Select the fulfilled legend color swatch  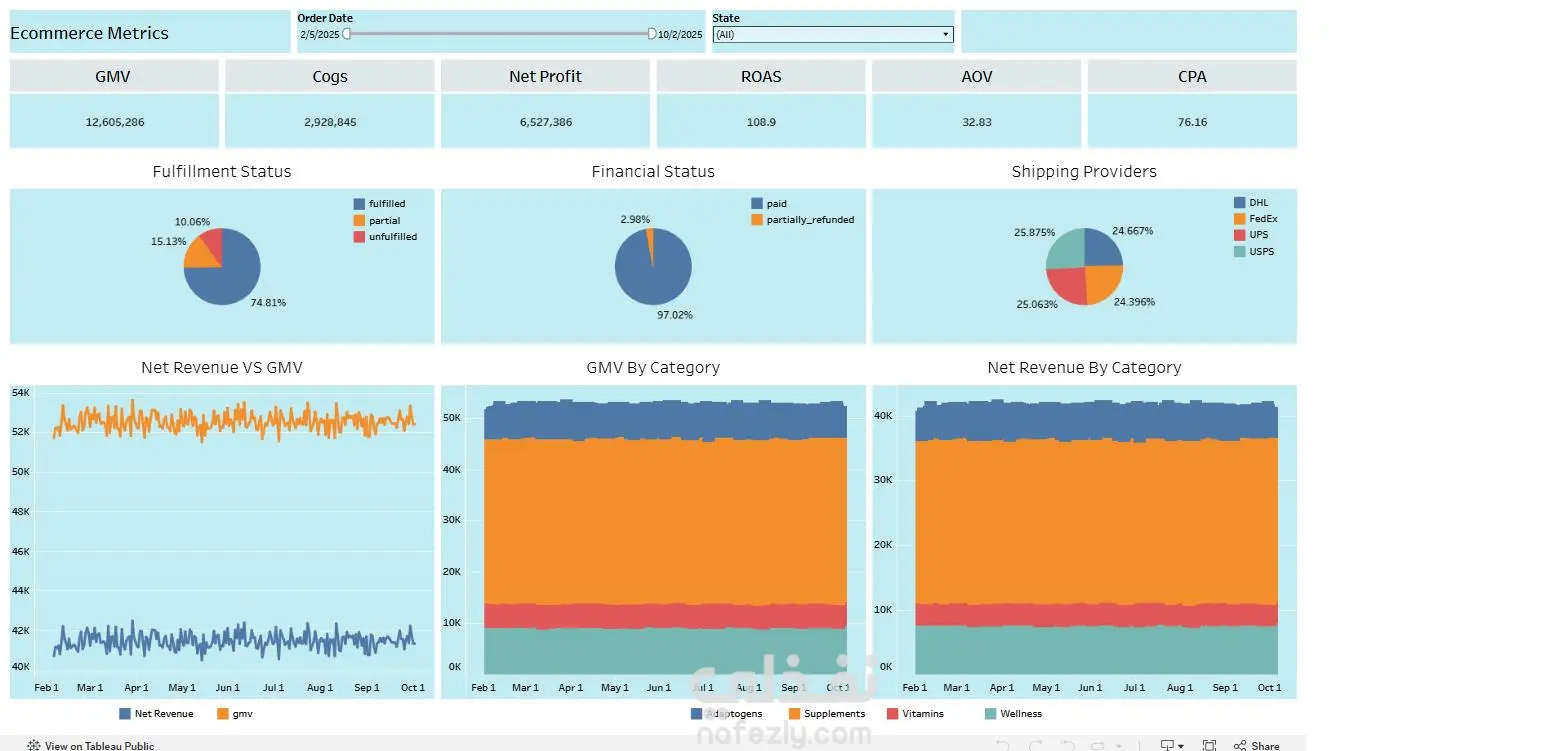[360, 204]
